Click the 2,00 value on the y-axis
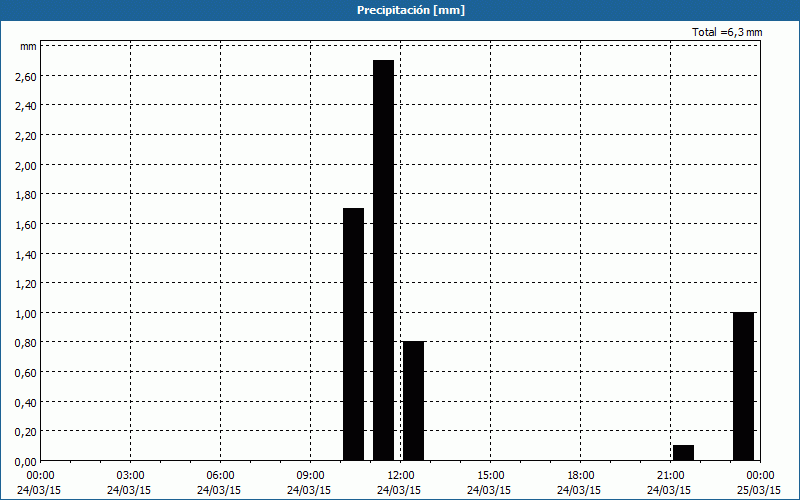 pos(26,166)
